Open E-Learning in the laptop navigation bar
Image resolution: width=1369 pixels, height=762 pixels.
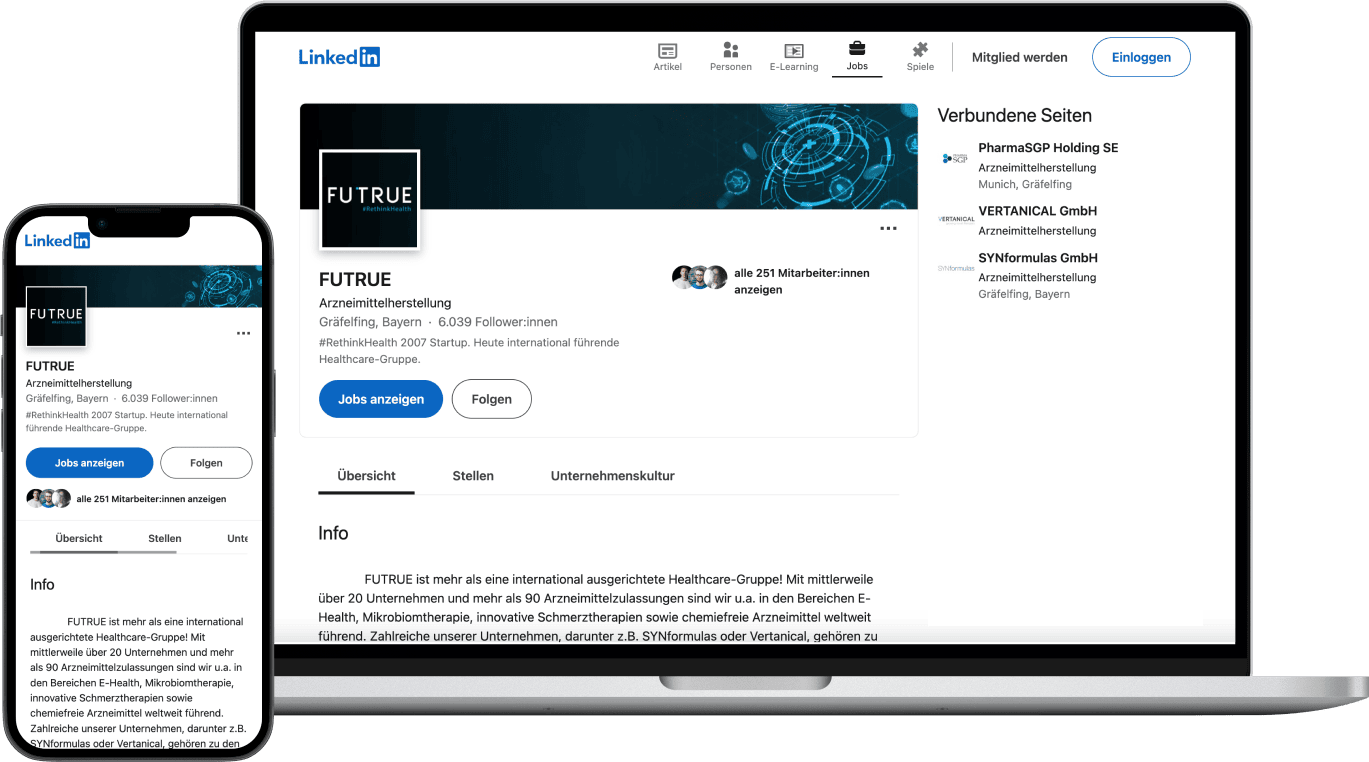pos(794,57)
